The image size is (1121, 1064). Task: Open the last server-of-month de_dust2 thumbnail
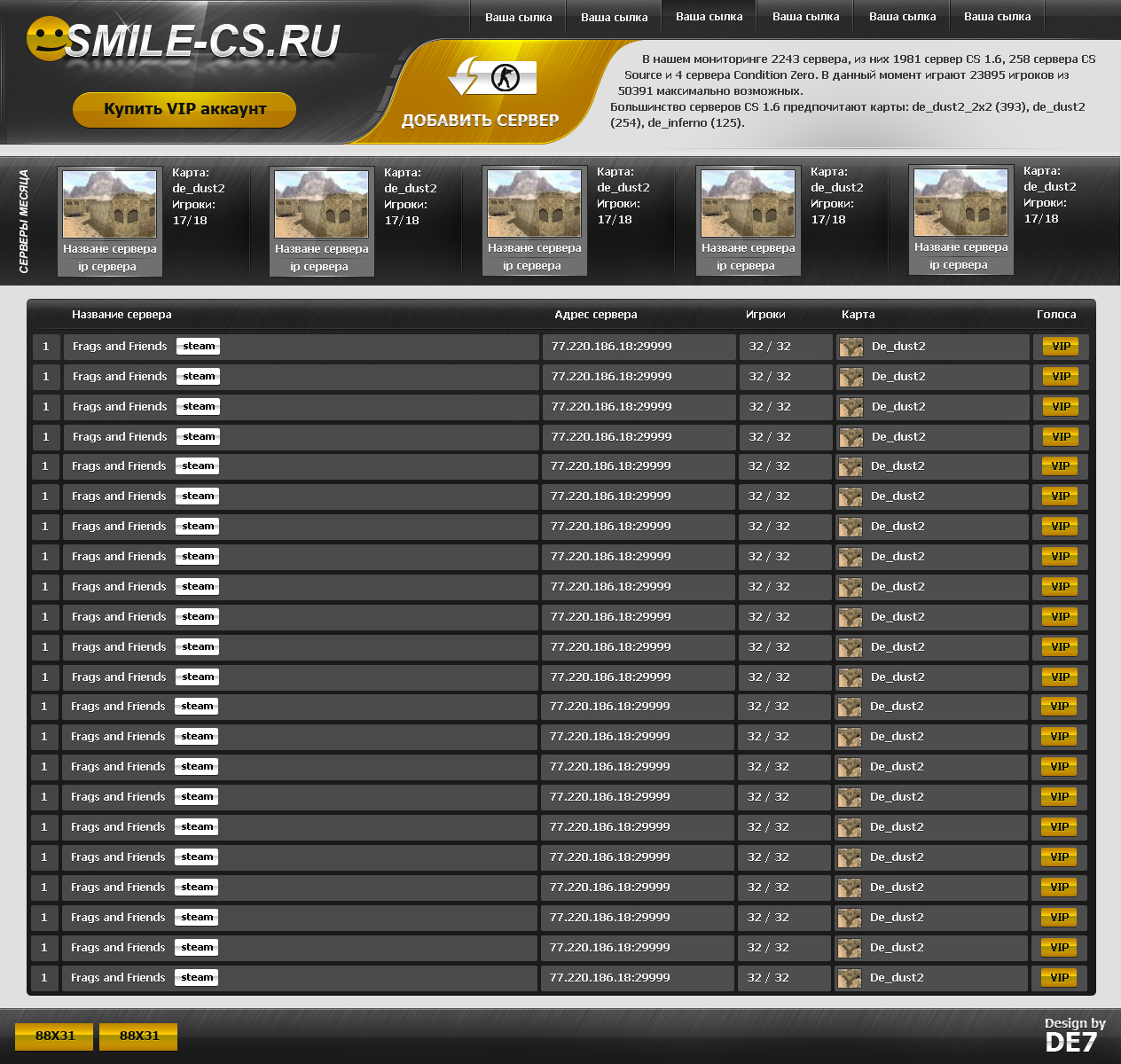(x=961, y=203)
